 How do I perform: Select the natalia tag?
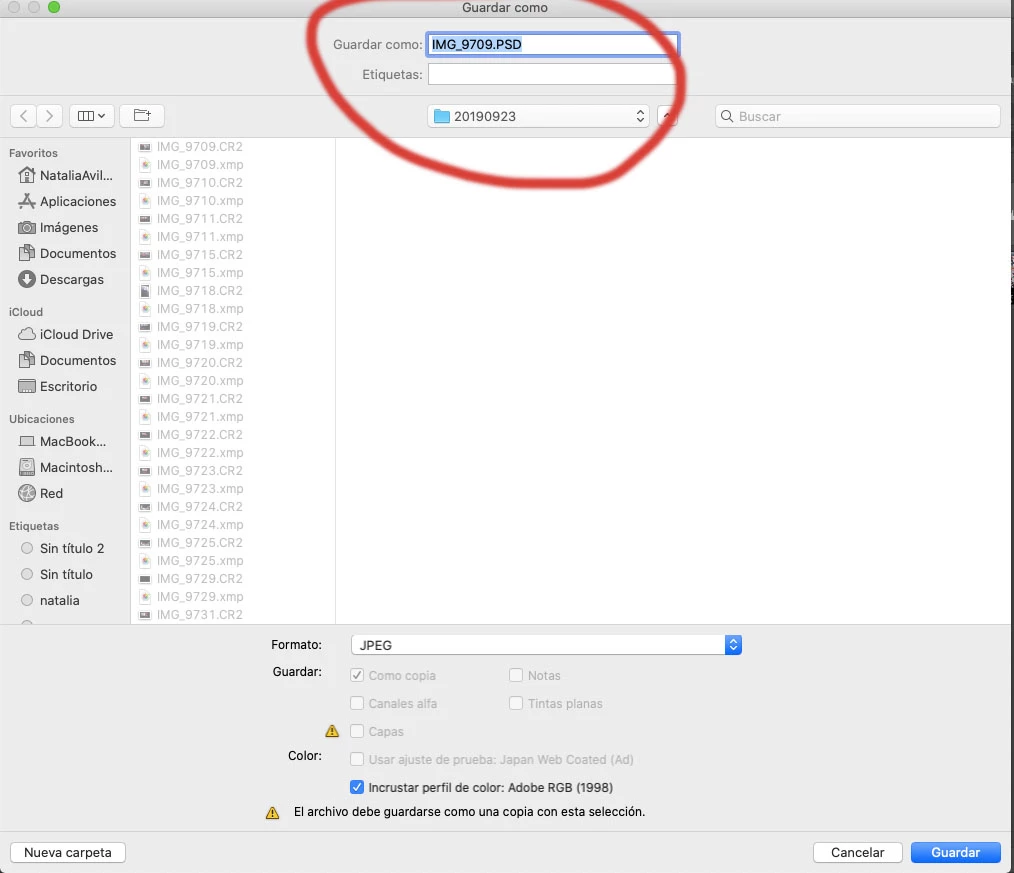pos(50,600)
